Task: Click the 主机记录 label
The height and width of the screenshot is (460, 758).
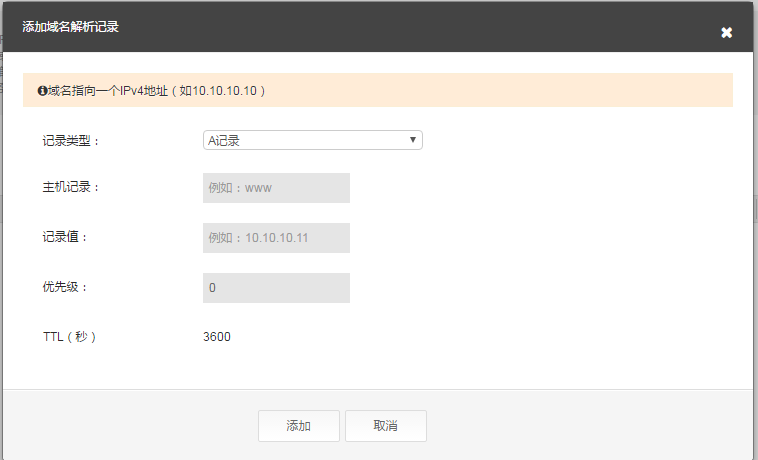Action: click(x=71, y=187)
